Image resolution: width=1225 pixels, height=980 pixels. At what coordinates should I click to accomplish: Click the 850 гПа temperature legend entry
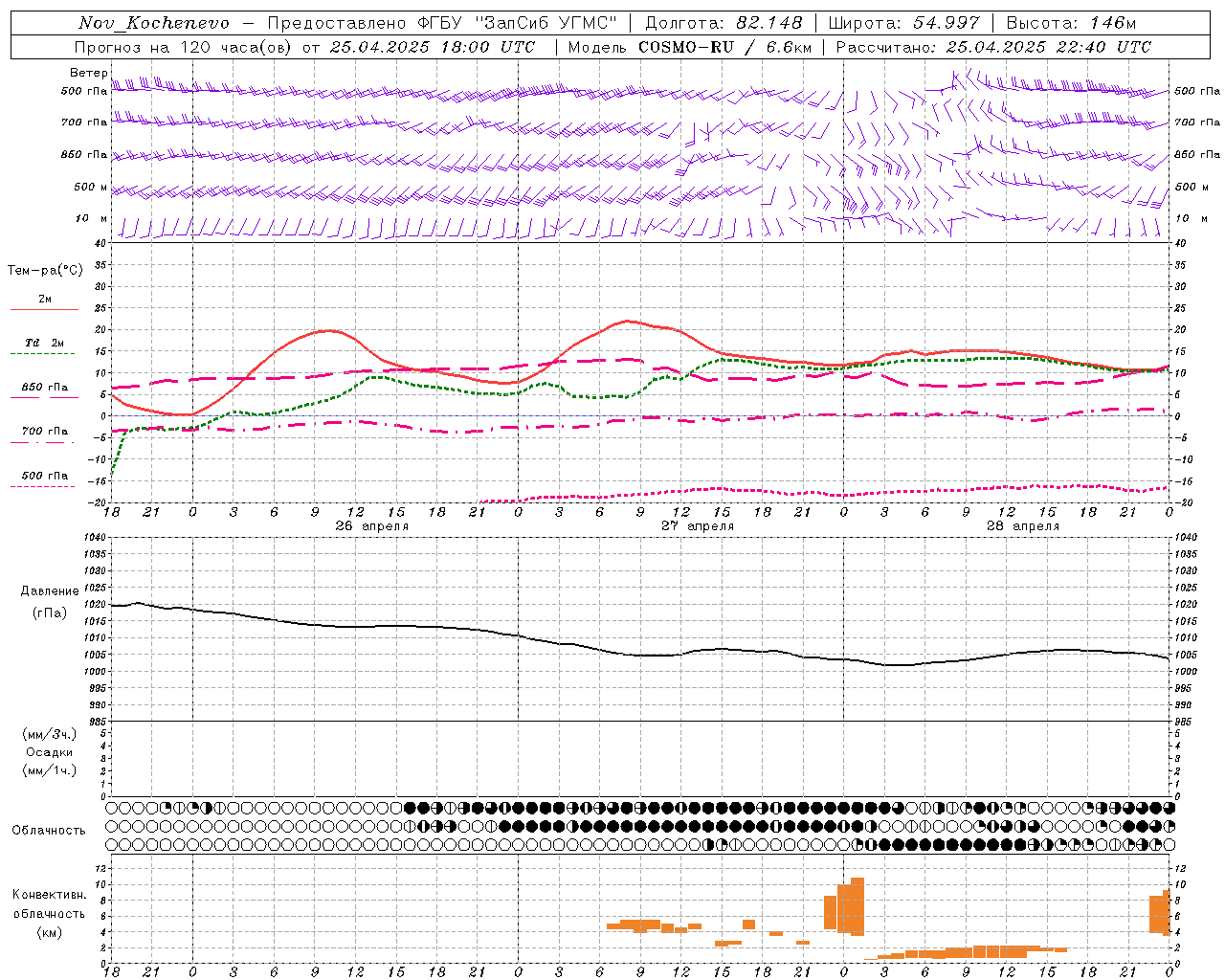pyautogui.click(x=44, y=388)
